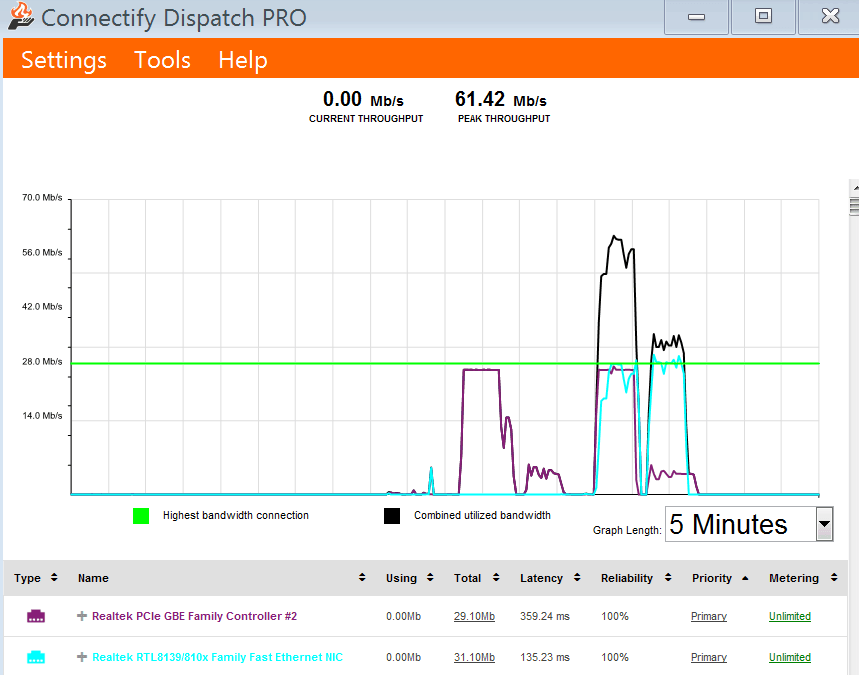
Task: Open the Tools menu
Action: coord(162,60)
